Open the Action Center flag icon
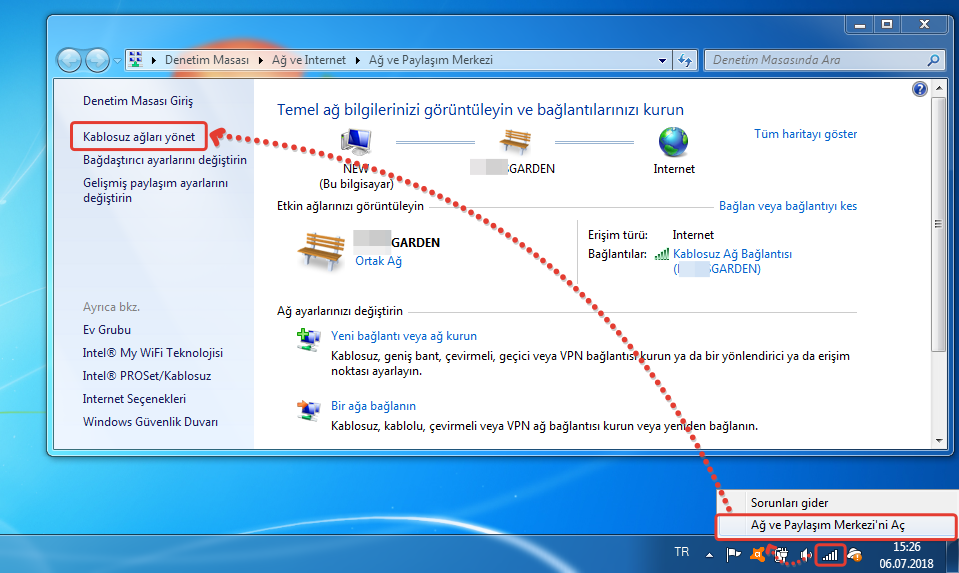Viewport: 959px width, 573px height. 733,554
